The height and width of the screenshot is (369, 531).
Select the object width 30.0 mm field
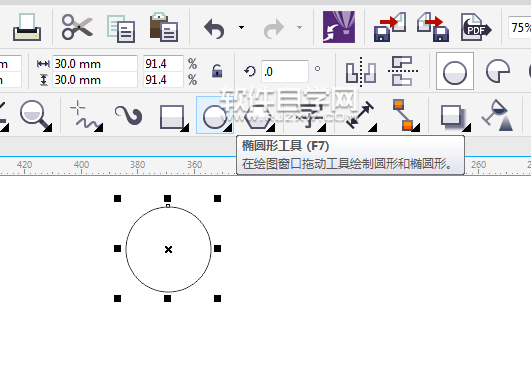[94, 63]
